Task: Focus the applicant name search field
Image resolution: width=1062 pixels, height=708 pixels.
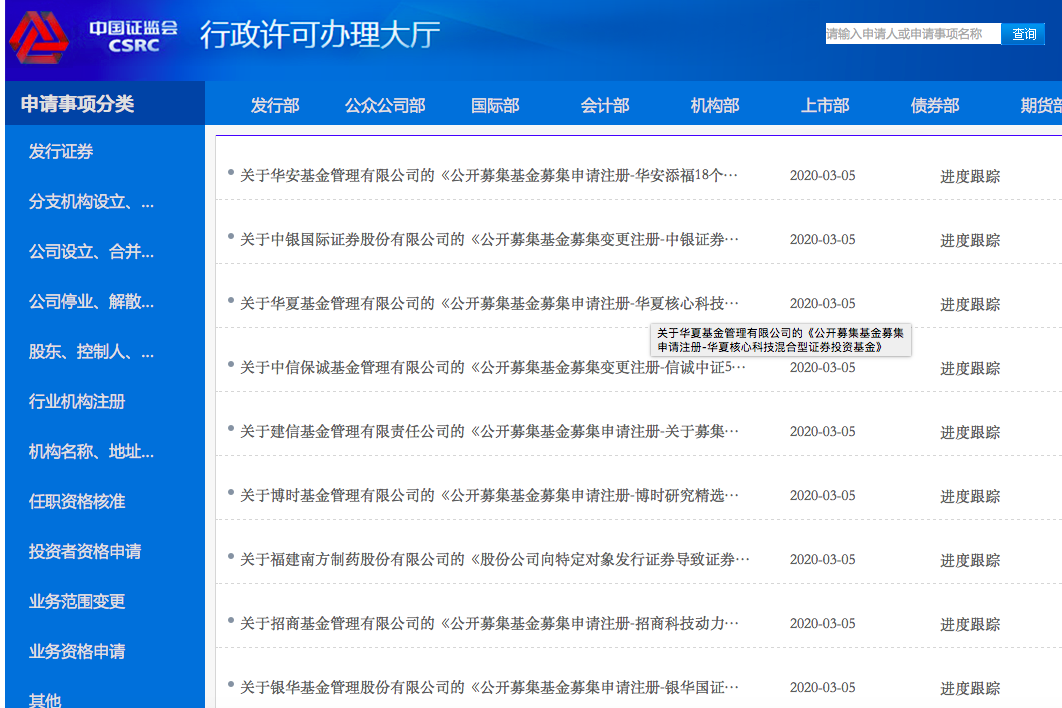Action: [x=912, y=34]
